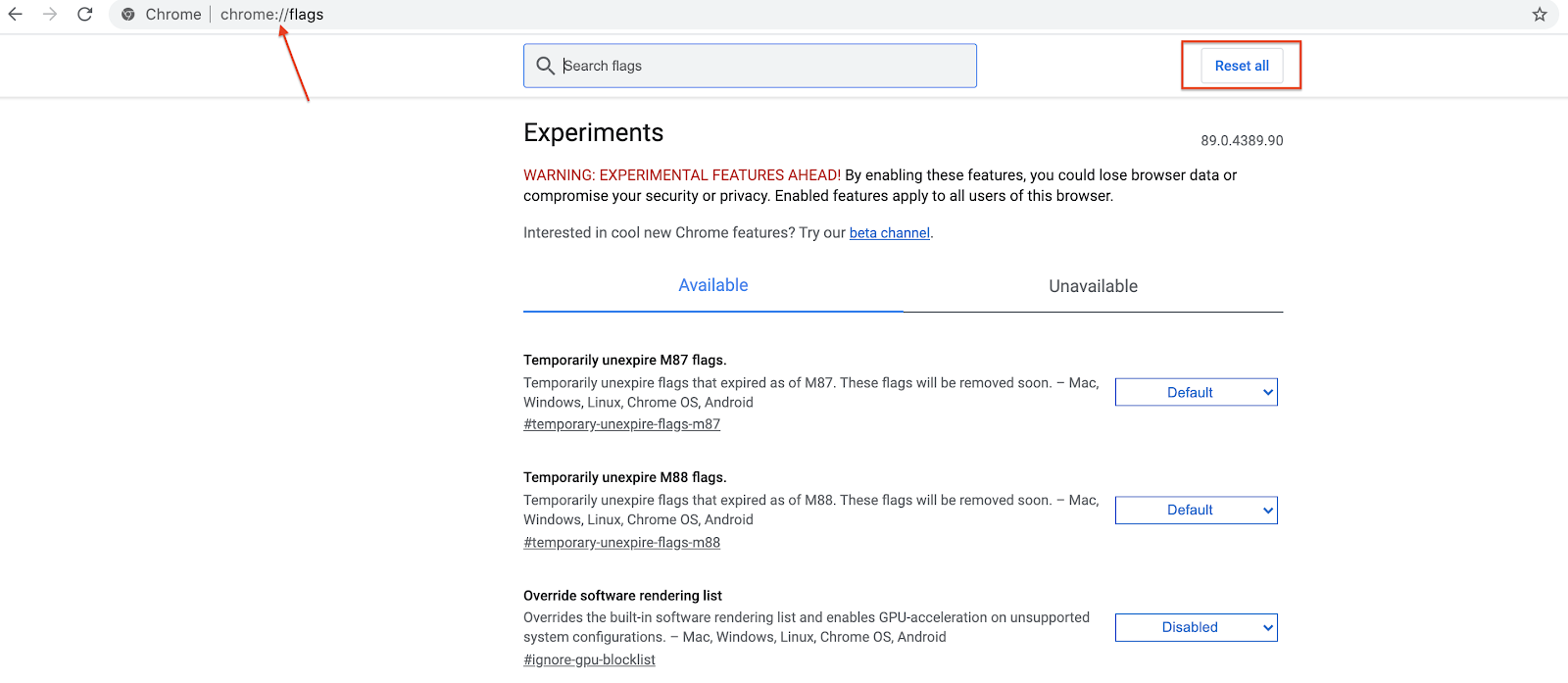The height and width of the screenshot is (683, 1568).
Task: Click the magnifier icon in Search flags
Action: point(546,66)
